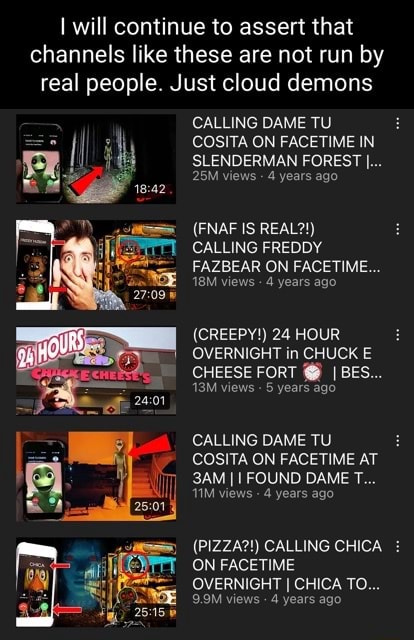Viewport: 414px width, 640px height.
Task: Click the 24:01 duration badge
Action: pos(150,400)
